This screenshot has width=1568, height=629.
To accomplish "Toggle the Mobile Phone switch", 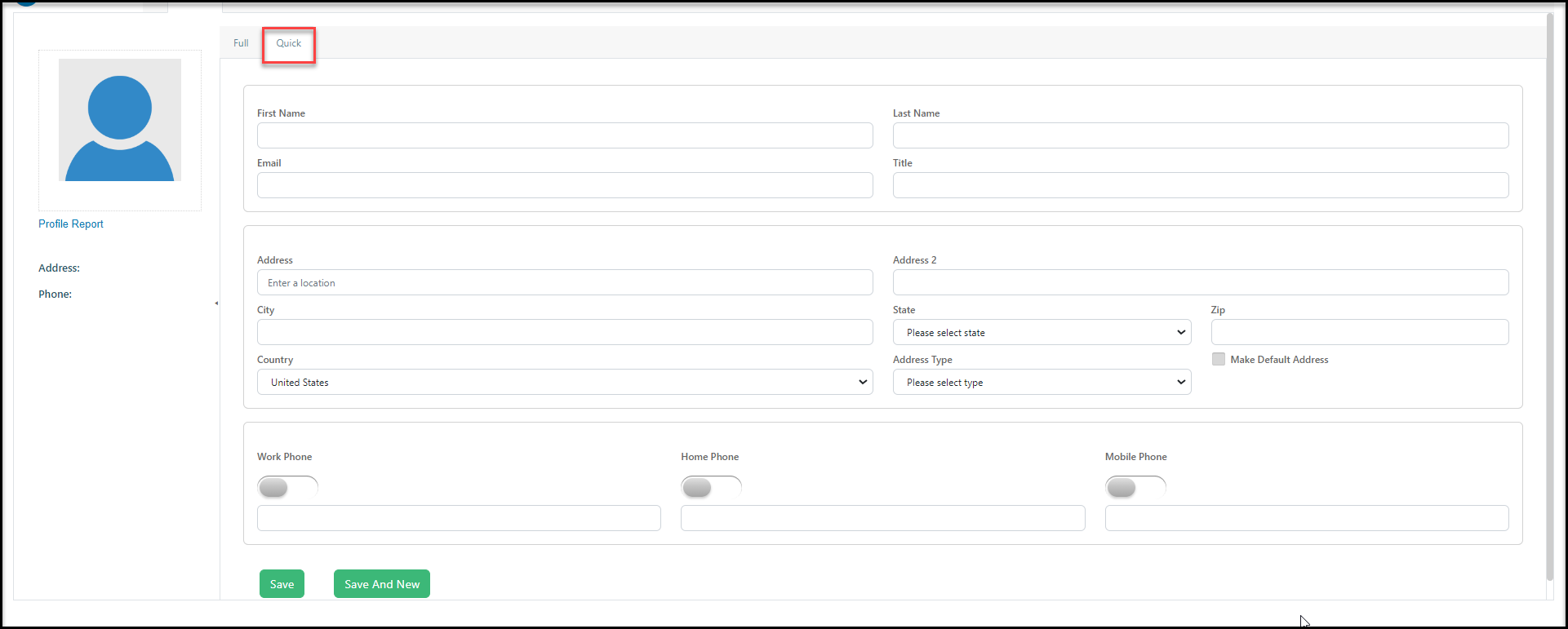I will 1135,487.
